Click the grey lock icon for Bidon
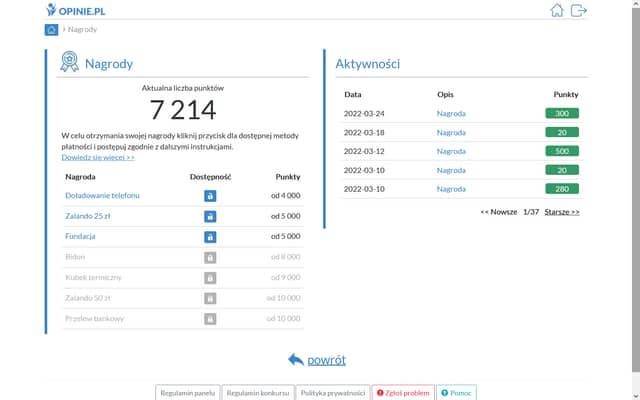 click(210, 257)
